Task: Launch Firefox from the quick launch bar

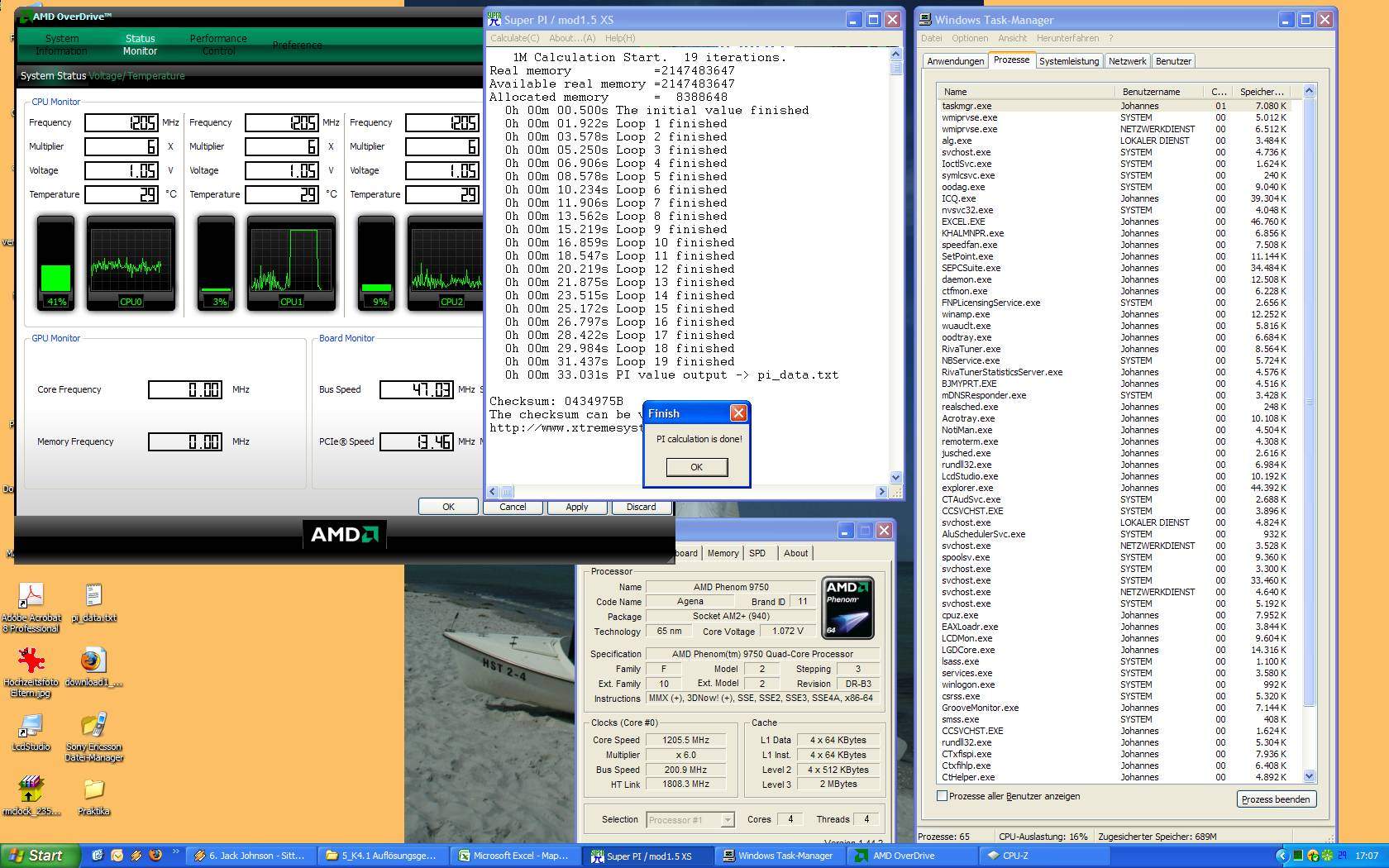Action: coord(155,856)
